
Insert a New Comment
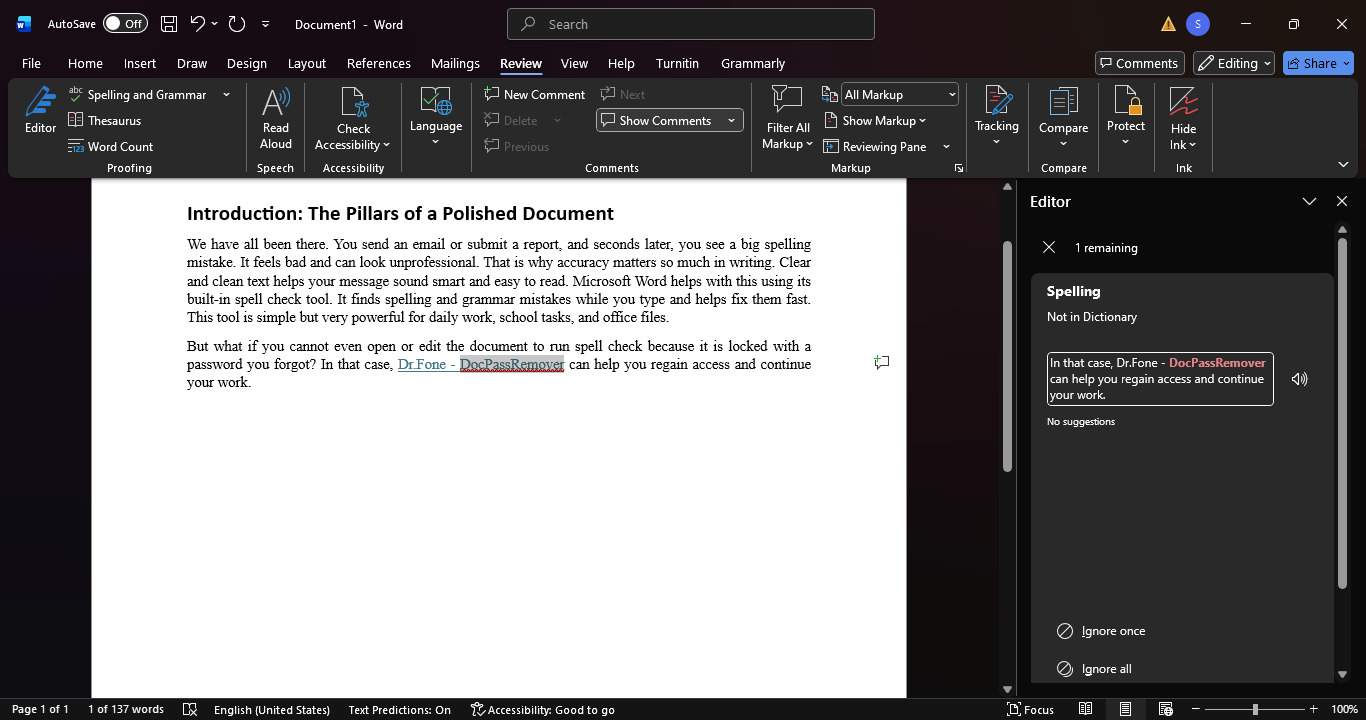[535, 94]
